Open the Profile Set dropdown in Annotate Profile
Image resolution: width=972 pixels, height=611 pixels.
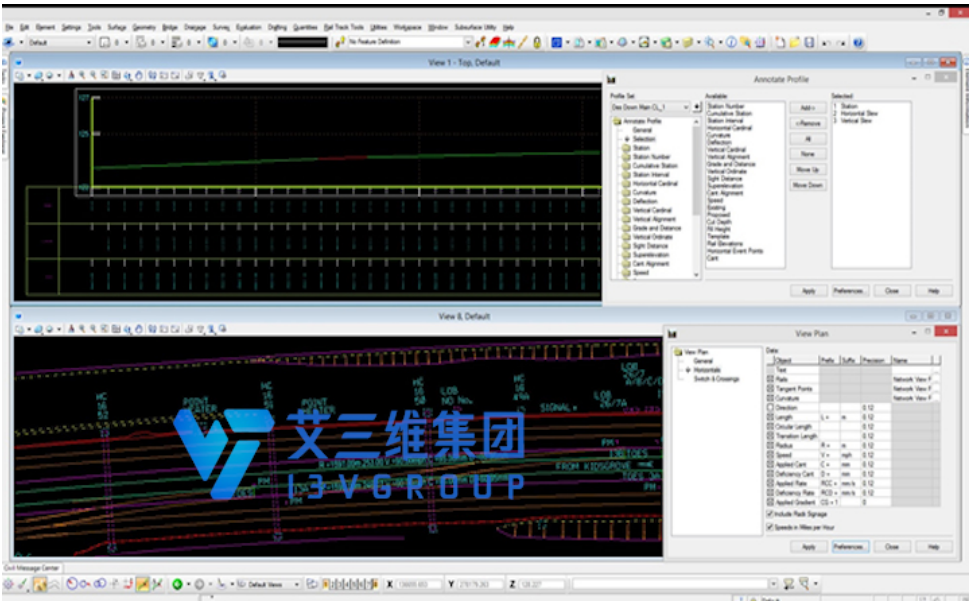pyautogui.click(x=686, y=107)
